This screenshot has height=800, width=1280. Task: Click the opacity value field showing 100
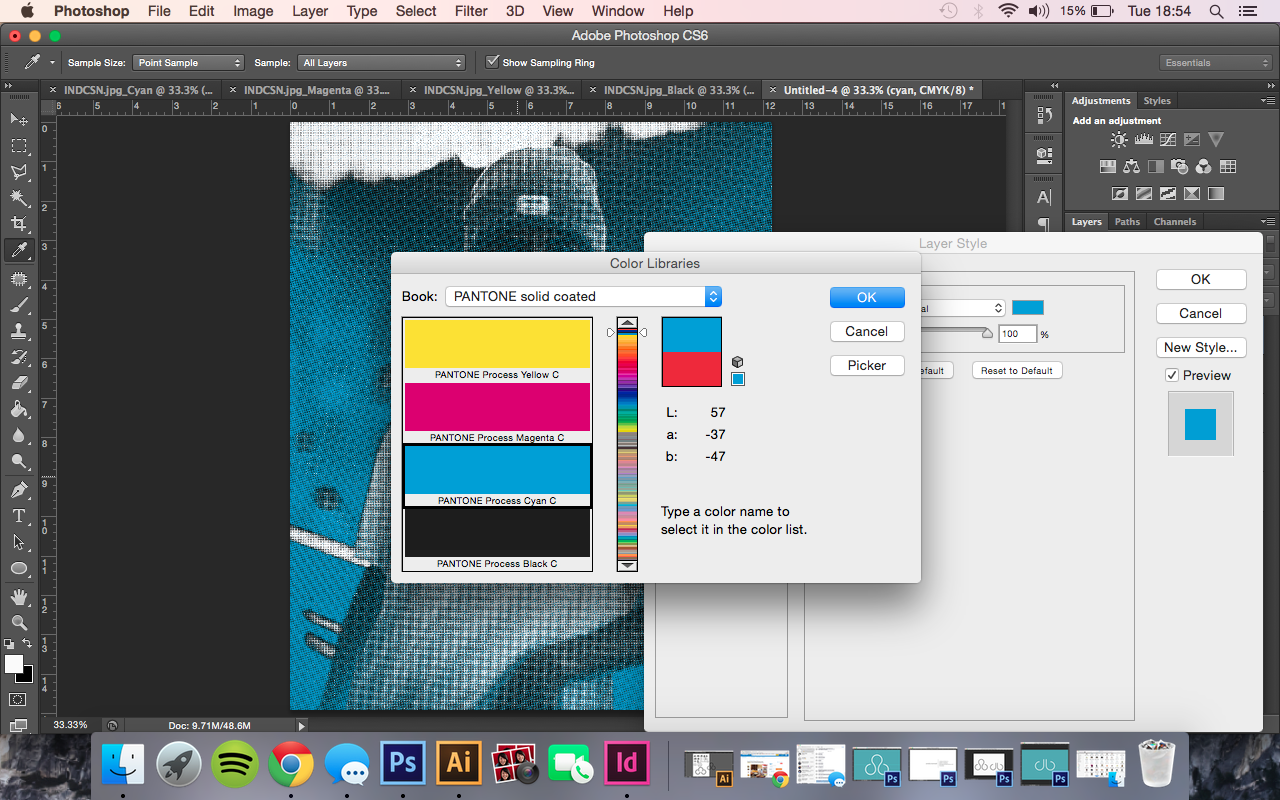click(1018, 334)
